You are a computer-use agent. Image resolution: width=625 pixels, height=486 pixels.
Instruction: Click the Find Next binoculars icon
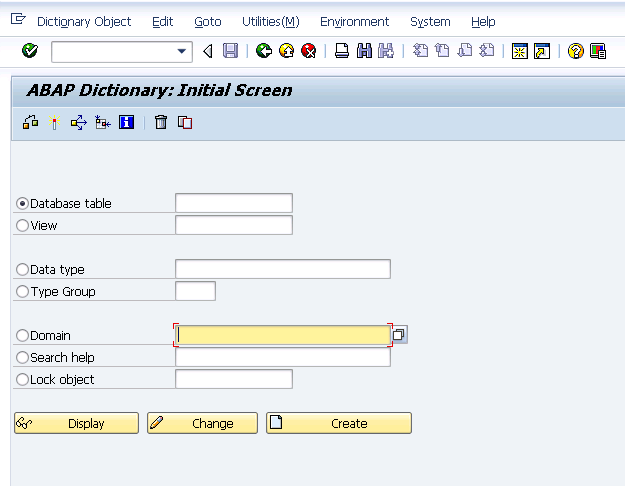click(386, 51)
